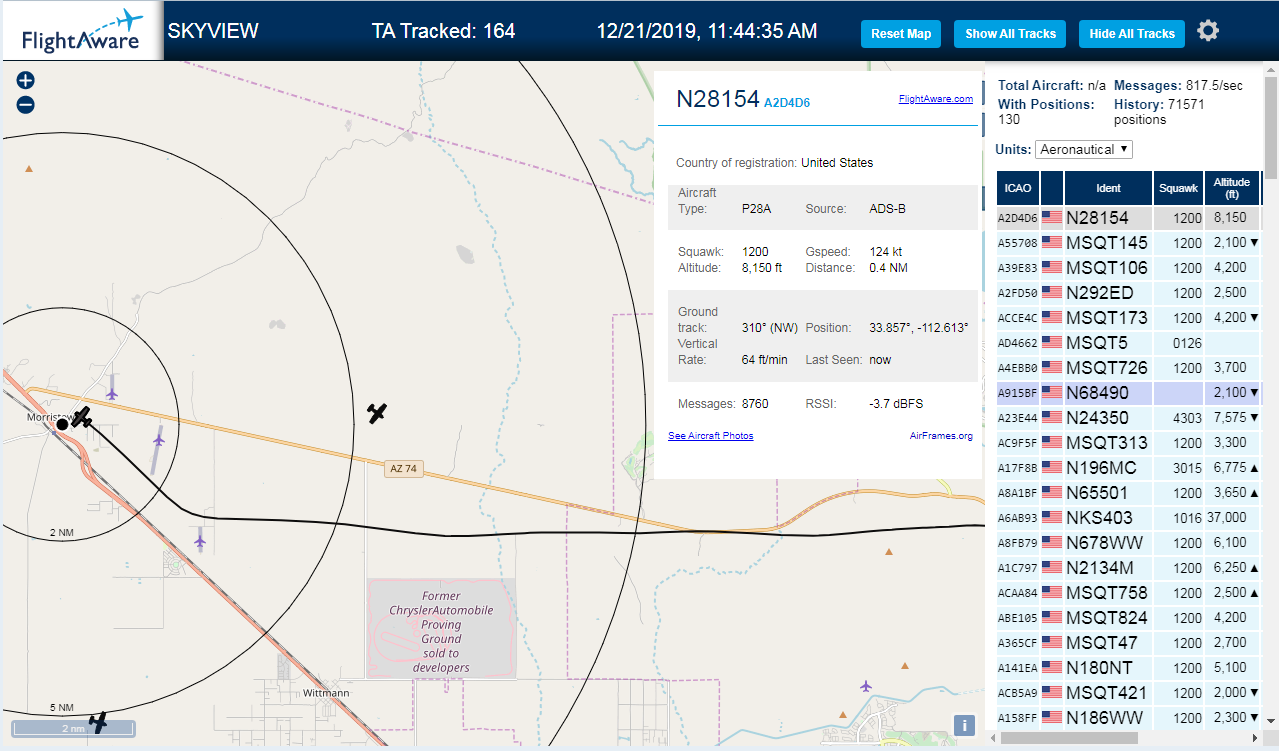Click the purple airport icon beside the gray runway
The height and width of the screenshot is (751, 1279).
coord(159,439)
